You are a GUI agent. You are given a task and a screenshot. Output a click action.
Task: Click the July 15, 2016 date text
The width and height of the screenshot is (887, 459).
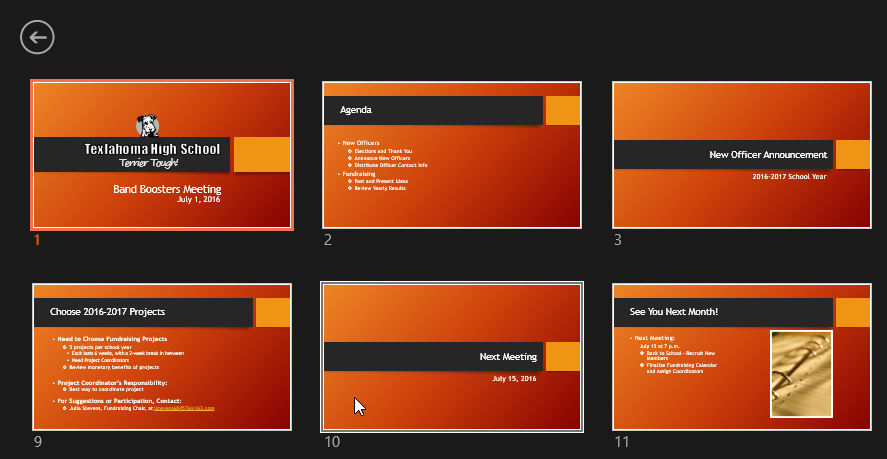pyautogui.click(x=514, y=379)
